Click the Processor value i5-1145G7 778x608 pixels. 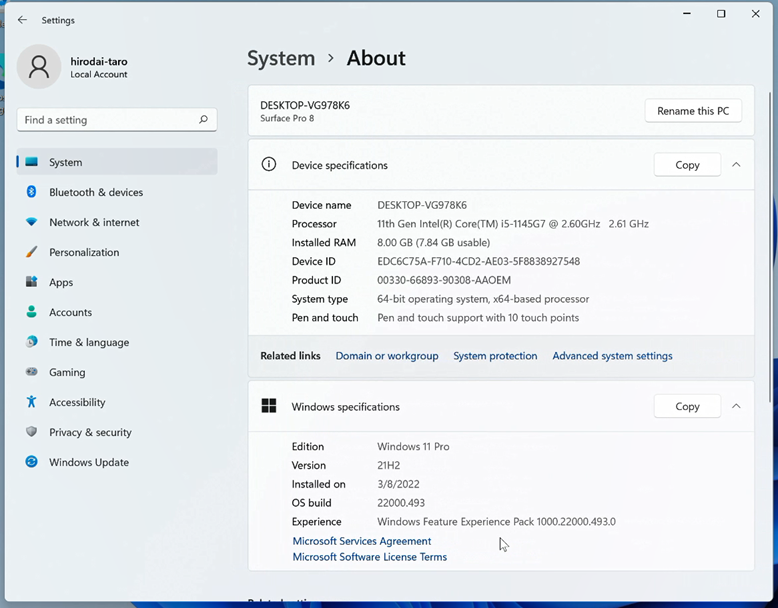513,224
